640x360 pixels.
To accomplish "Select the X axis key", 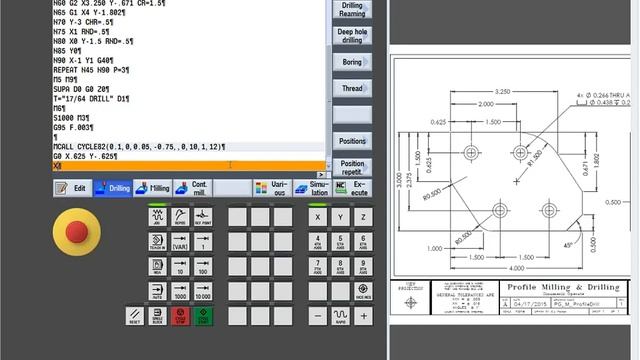I will pyautogui.click(x=318, y=217).
